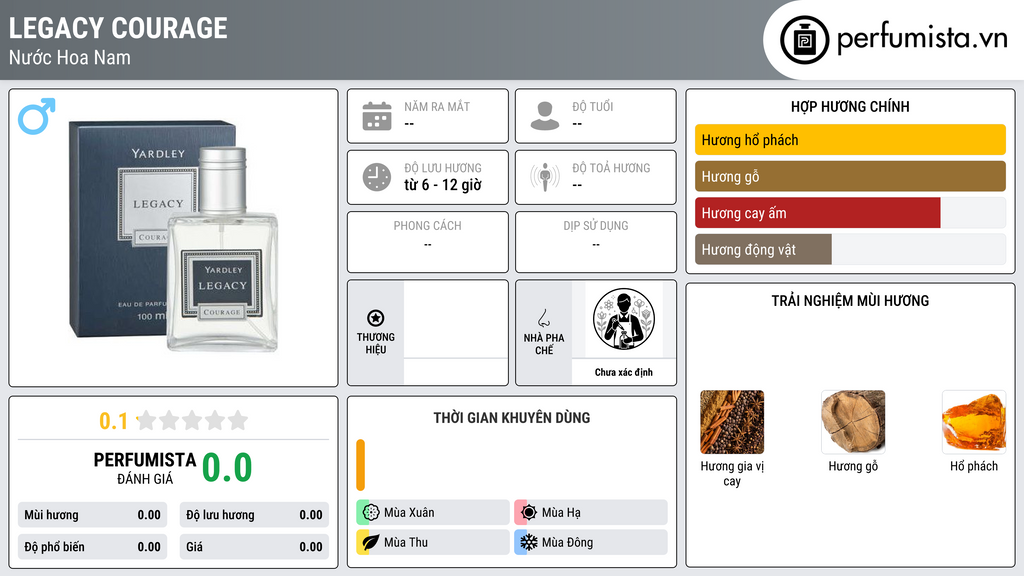The height and width of the screenshot is (576, 1024).
Task: Click the orange vertical season bar
Action: click(x=360, y=465)
